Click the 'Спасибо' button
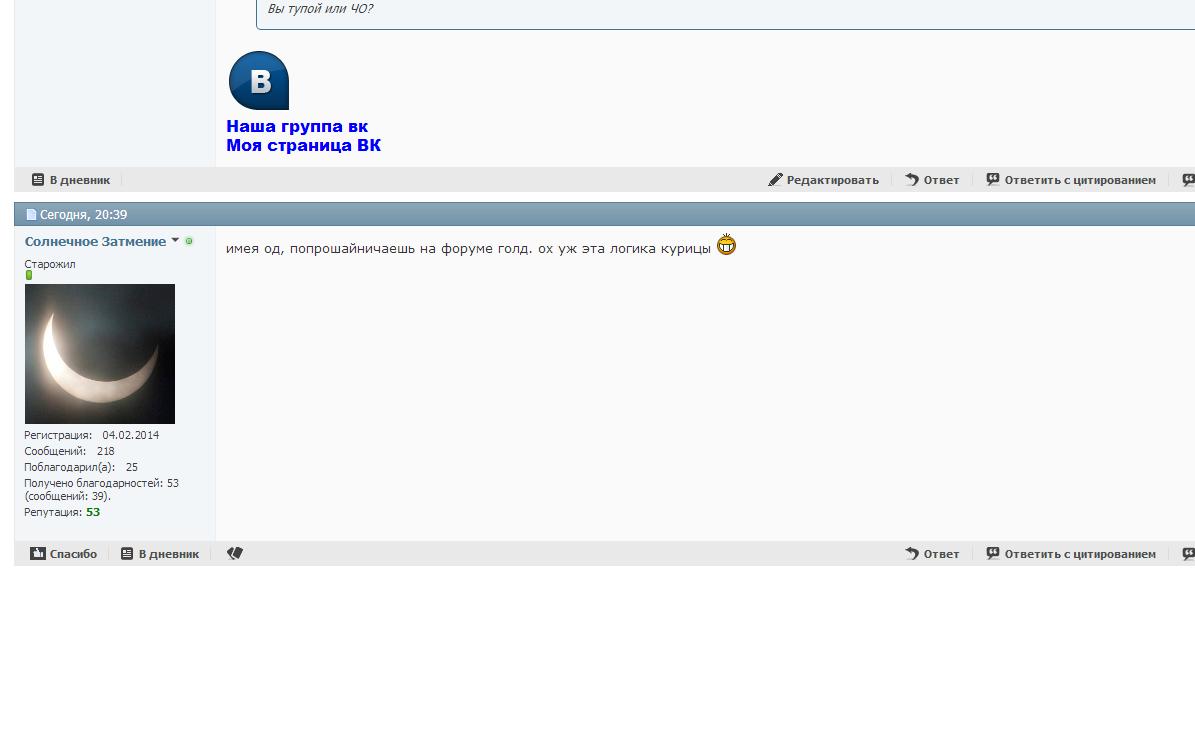Image resolution: width=1195 pixels, height=740 pixels. point(63,554)
